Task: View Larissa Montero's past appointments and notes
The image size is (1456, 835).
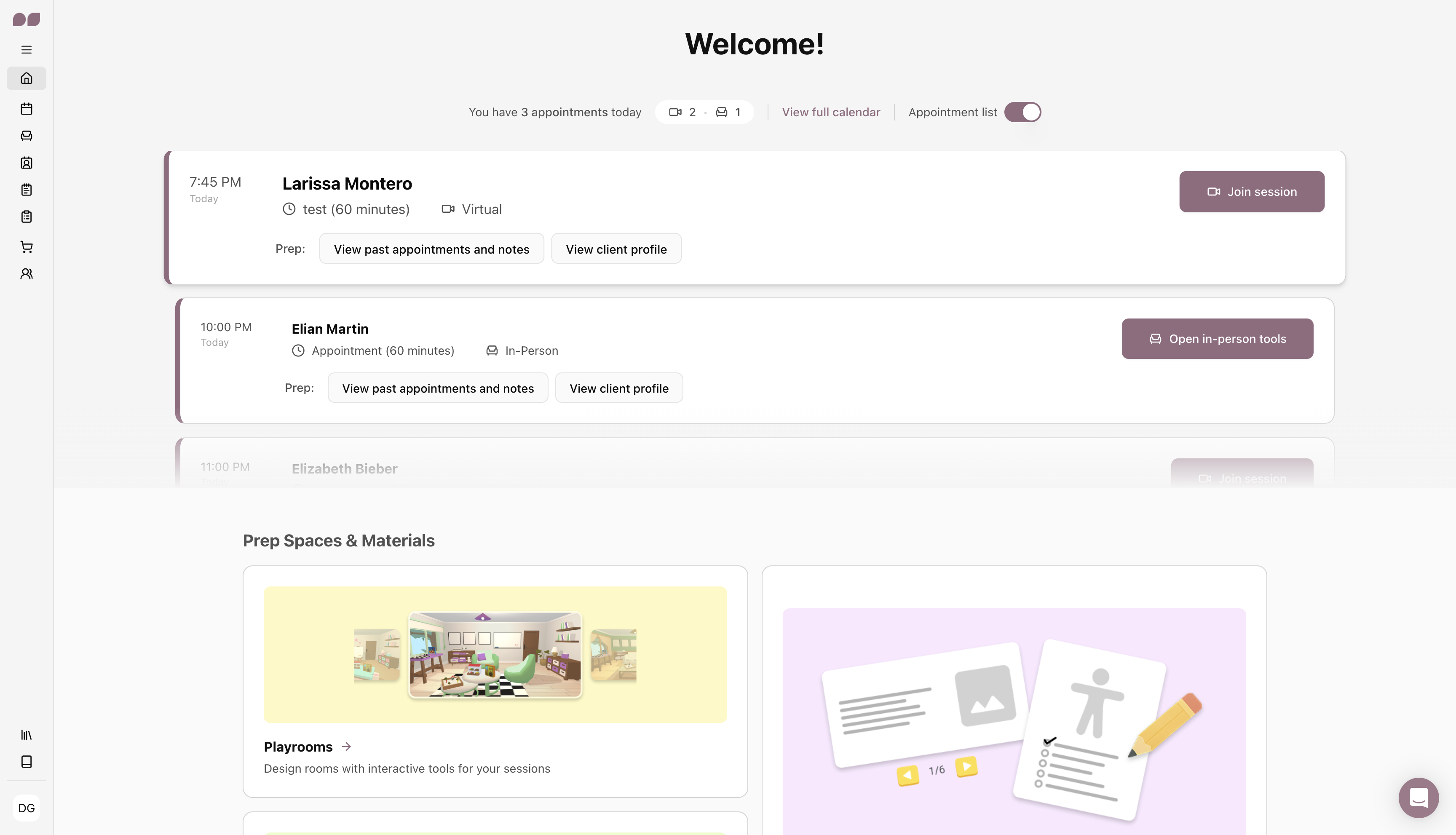Action: click(431, 249)
